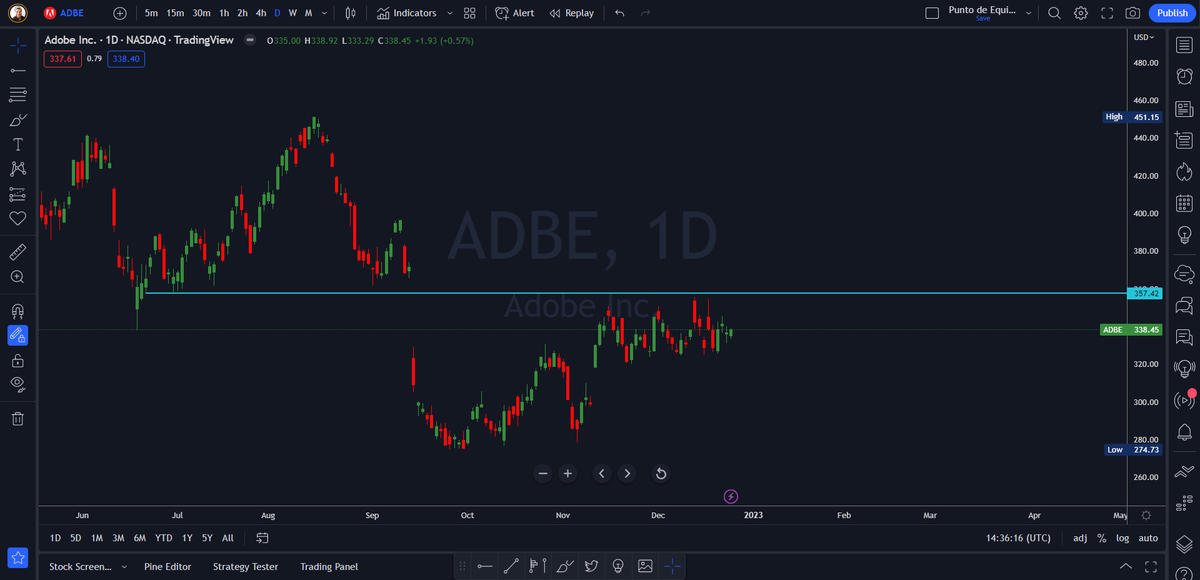1200x580 pixels.
Task: Open the layout setup square icon
Action: (x=932, y=13)
